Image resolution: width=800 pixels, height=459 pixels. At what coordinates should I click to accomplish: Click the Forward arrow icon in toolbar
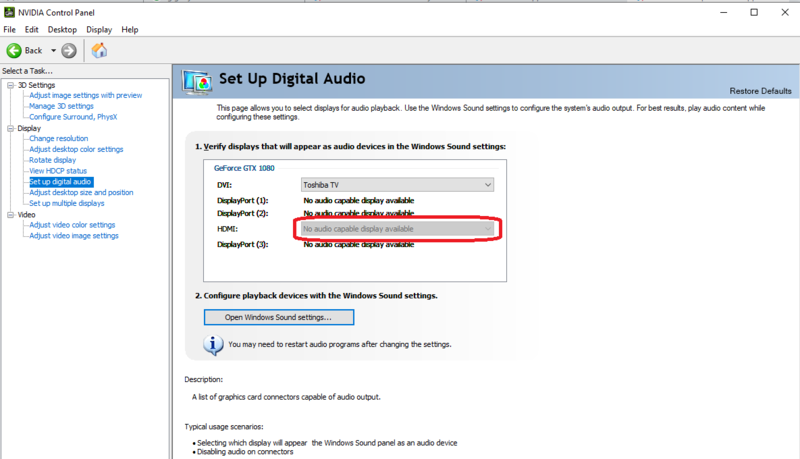pyautogui.click(x=69, y=50)
